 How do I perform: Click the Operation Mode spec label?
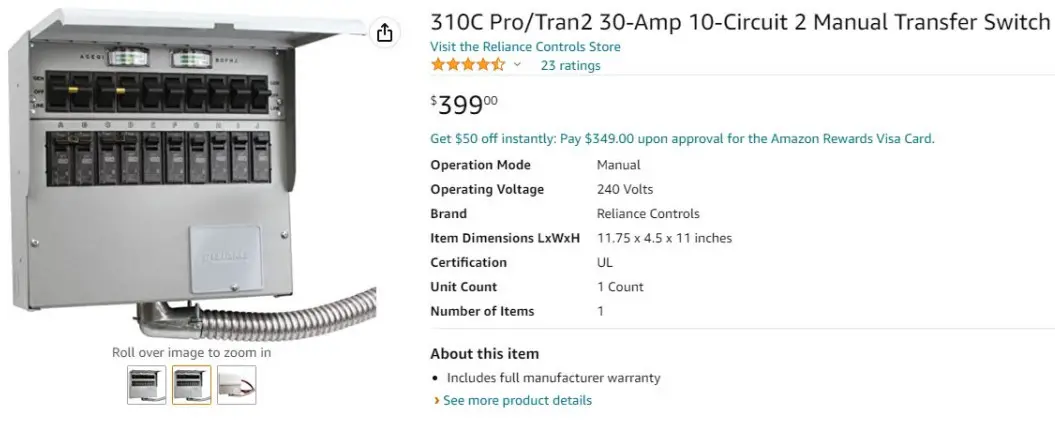(x=480, y=165)
